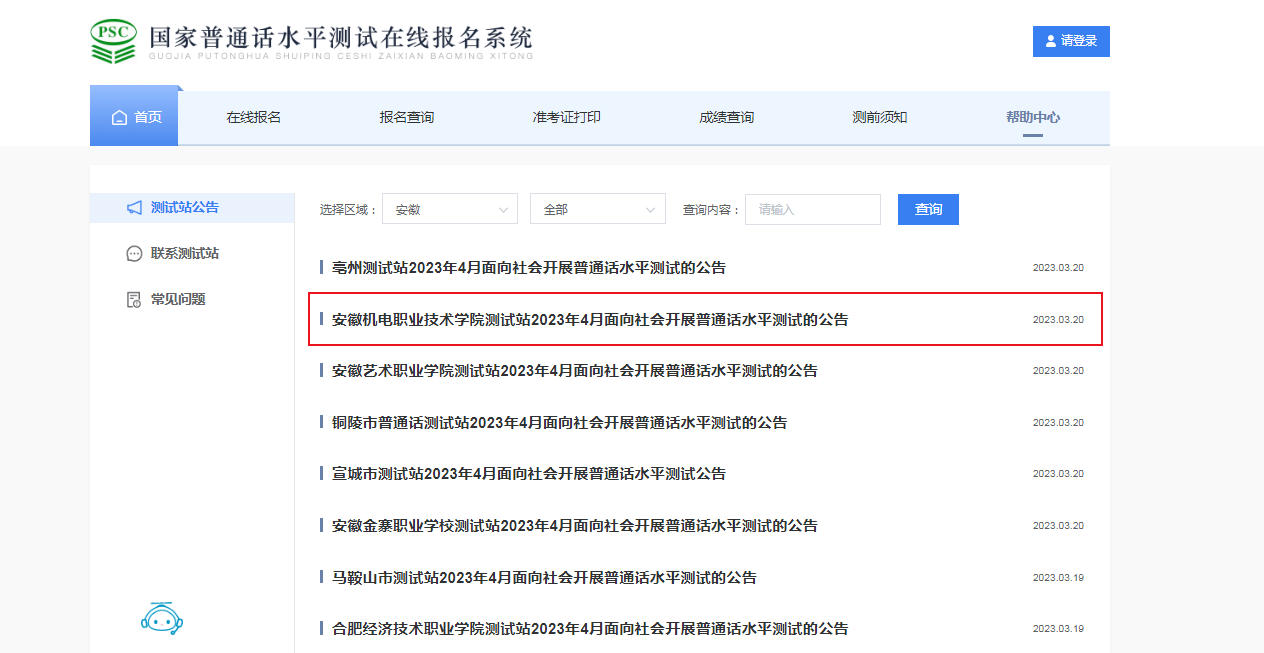
Task: Open 测前须知 navigation item
Action: point(880,118)
